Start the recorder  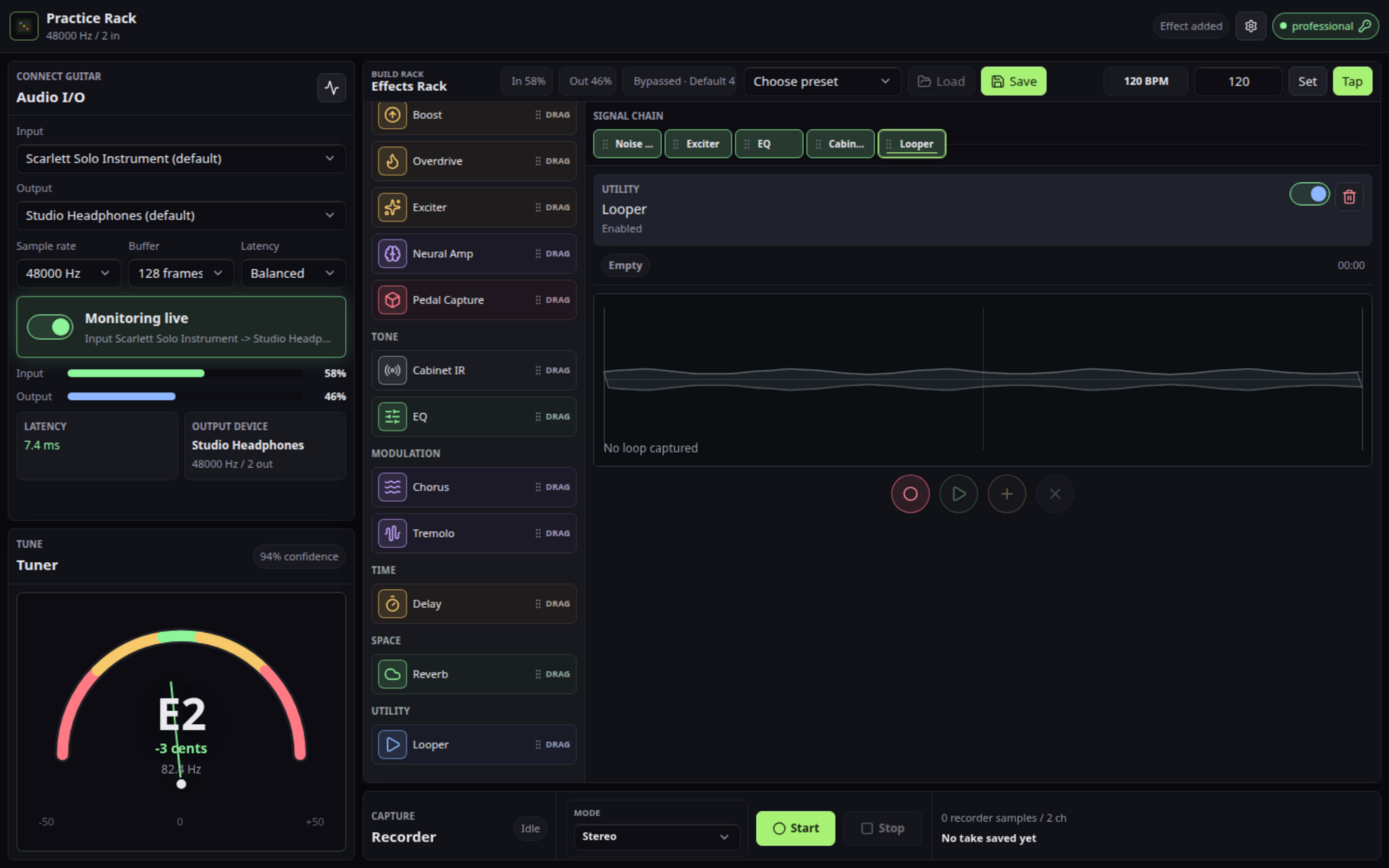[795, 828]
